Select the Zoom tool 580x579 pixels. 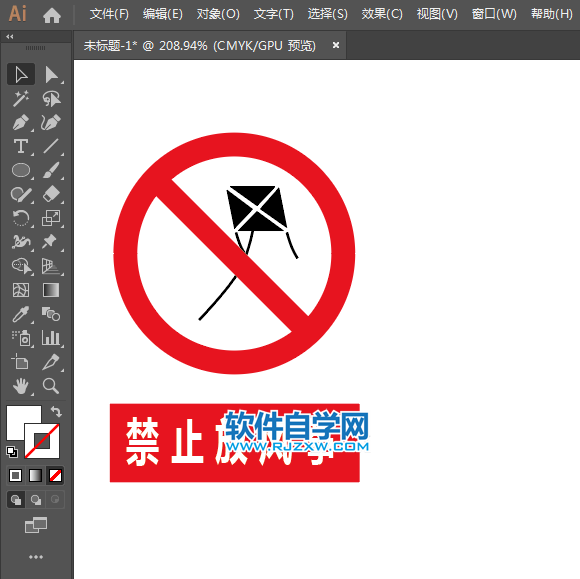[51, 386]
